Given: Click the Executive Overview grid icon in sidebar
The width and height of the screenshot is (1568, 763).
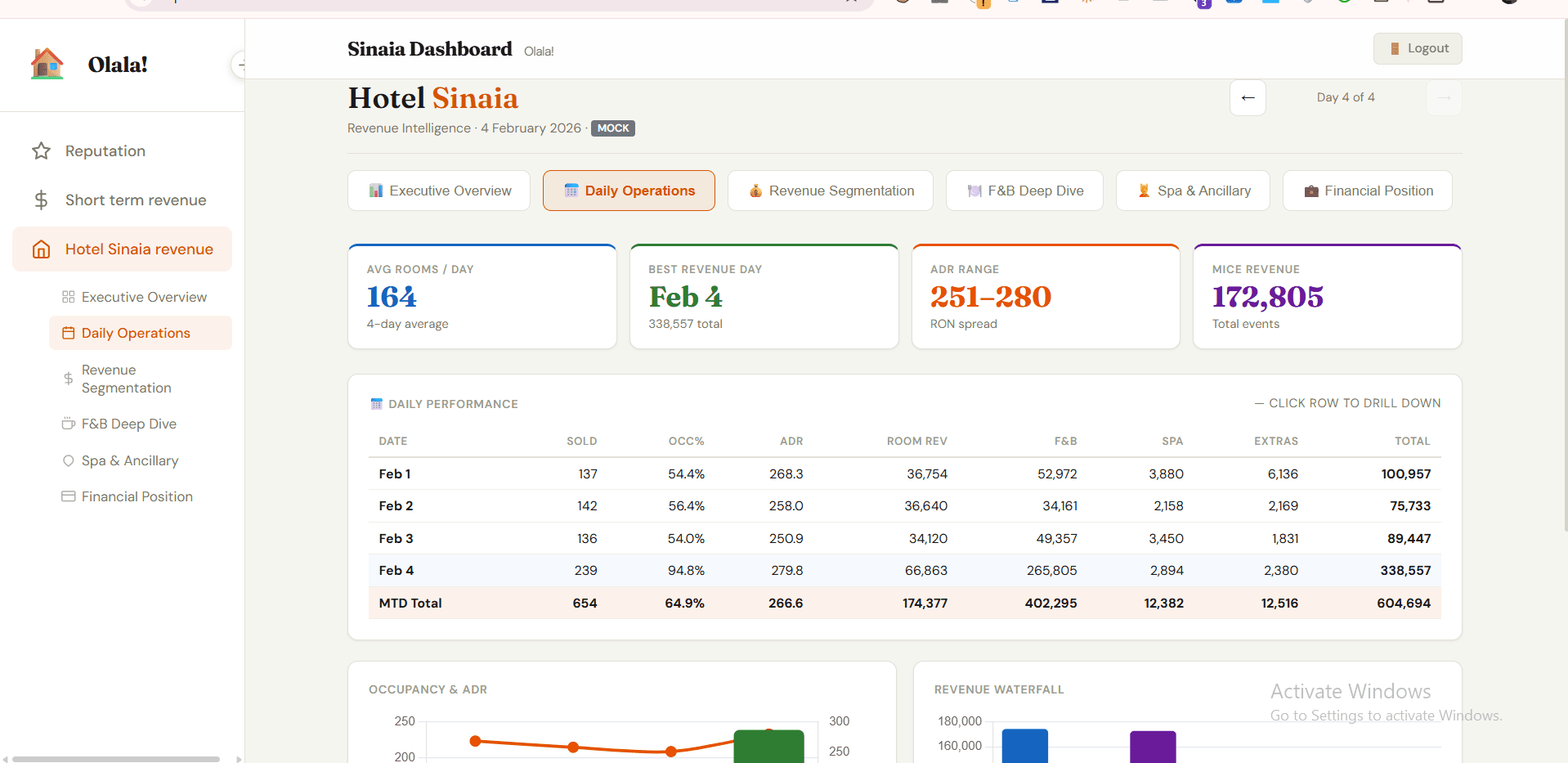Looking at the screenshot, I should 69,297.
